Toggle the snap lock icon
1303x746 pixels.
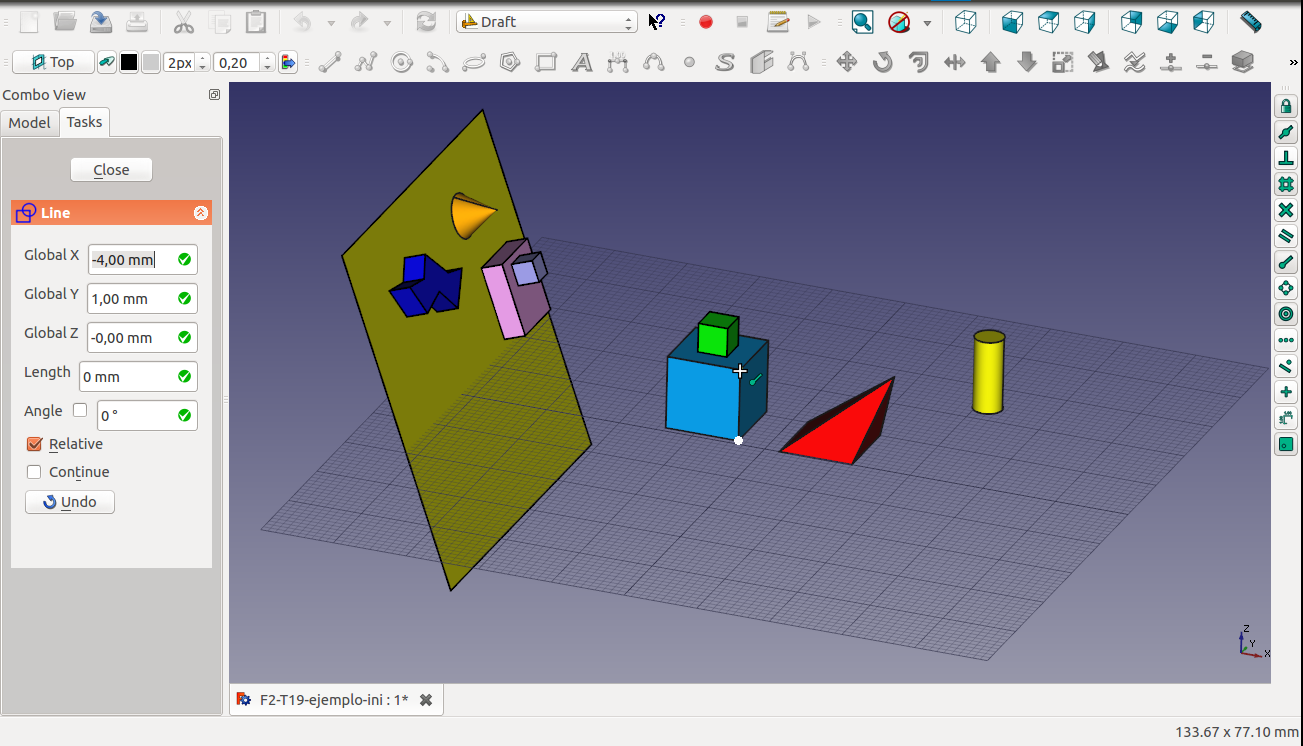click(1286, 106)
